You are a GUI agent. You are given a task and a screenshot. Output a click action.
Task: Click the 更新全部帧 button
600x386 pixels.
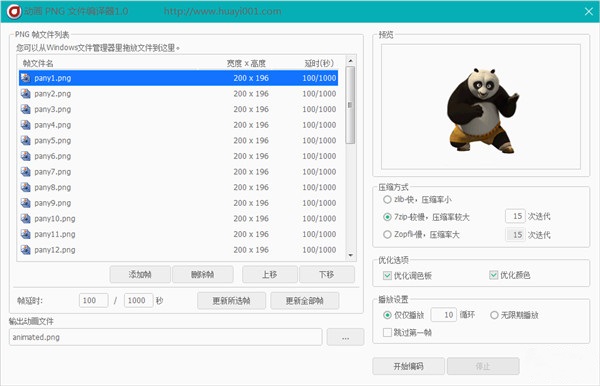pos(305,301)
